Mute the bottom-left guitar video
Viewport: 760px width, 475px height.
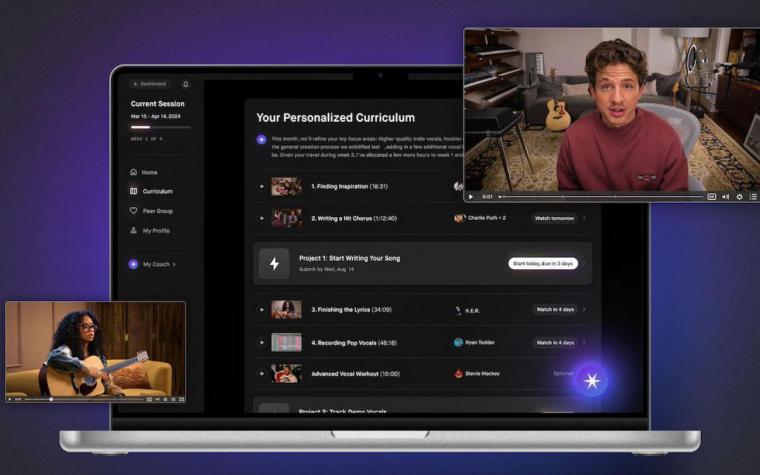pos(158,399)
